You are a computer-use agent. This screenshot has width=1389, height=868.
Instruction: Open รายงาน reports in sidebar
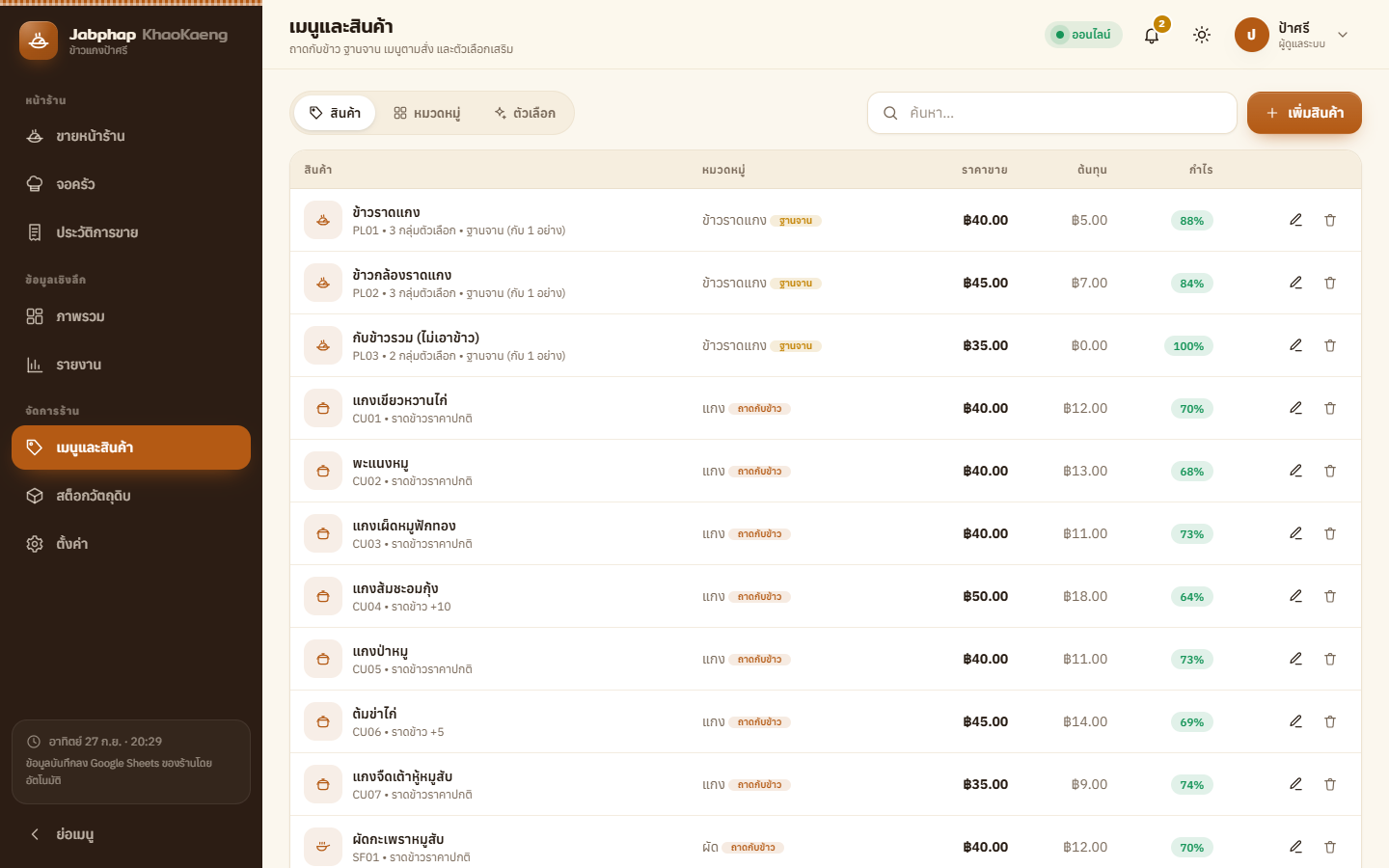click(x=131, y=365)
